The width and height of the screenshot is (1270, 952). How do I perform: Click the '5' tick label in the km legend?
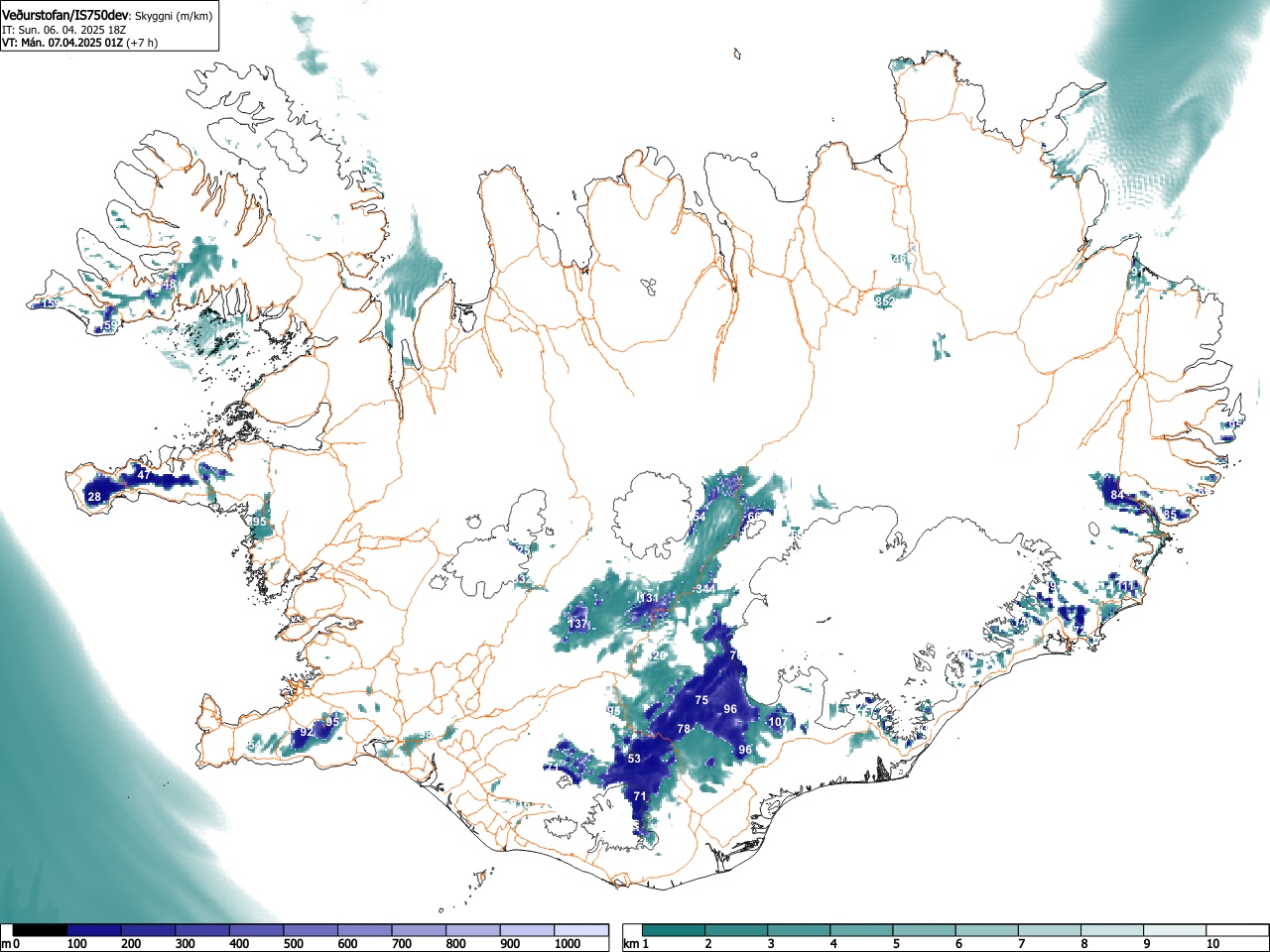coord(896,944)
